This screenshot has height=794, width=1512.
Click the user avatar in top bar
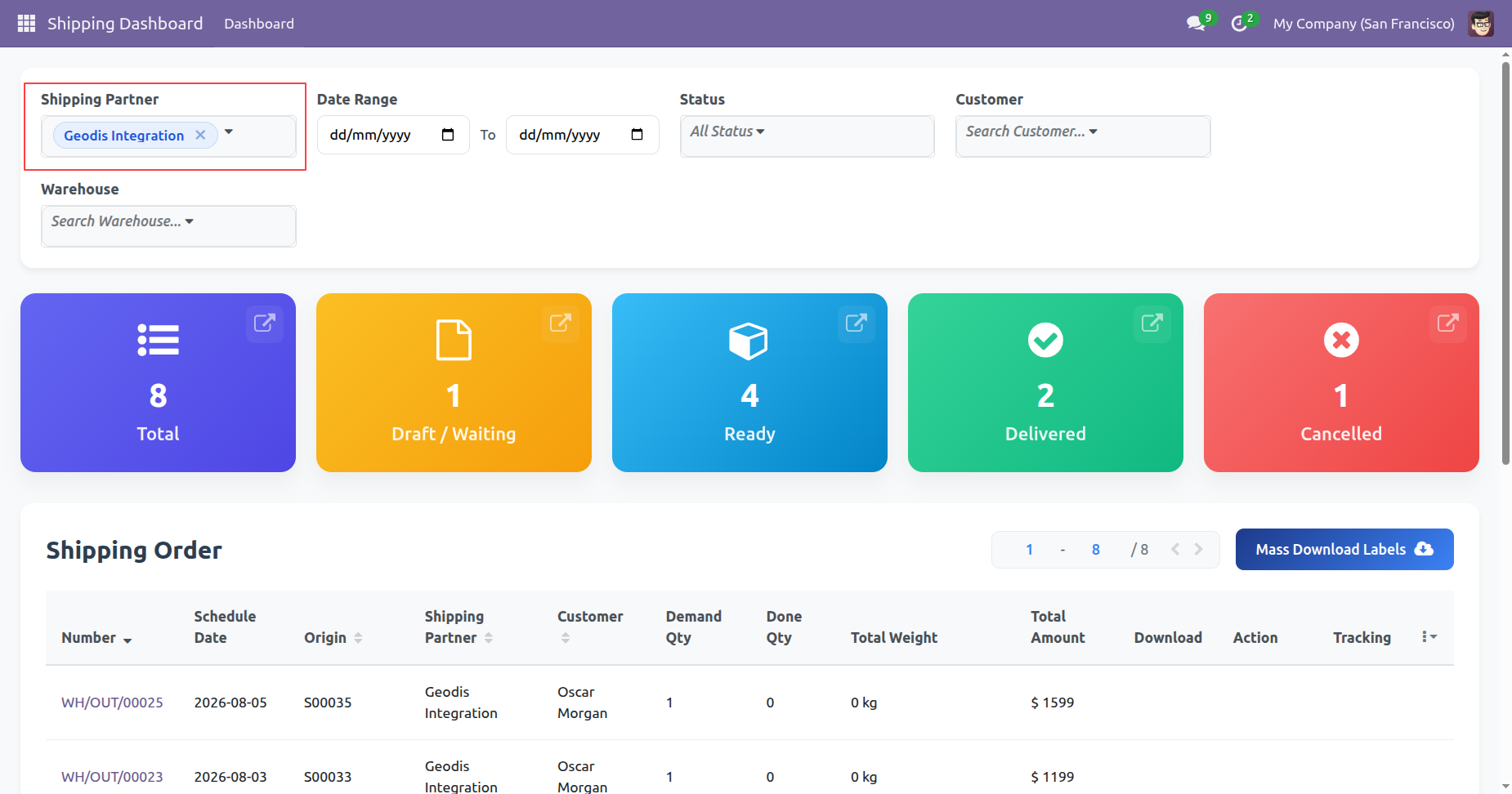[x=1481, y=24]
